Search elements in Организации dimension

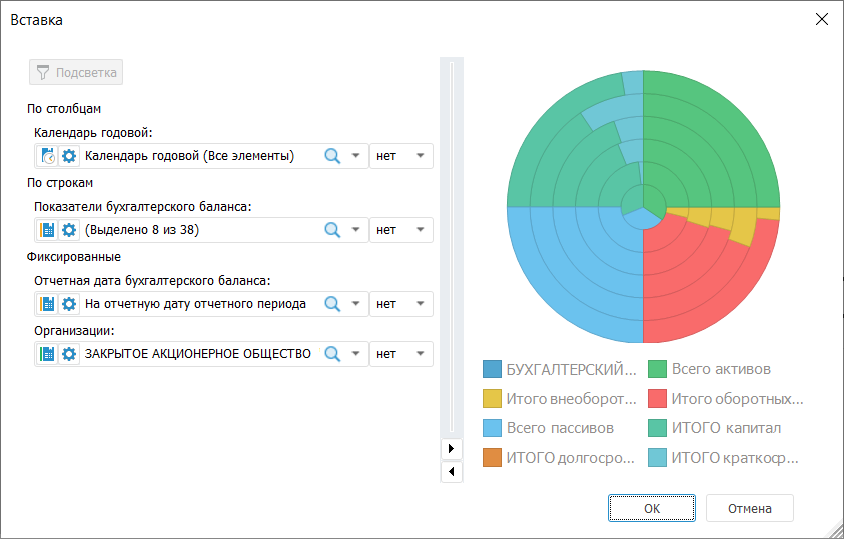click(332, 354)
